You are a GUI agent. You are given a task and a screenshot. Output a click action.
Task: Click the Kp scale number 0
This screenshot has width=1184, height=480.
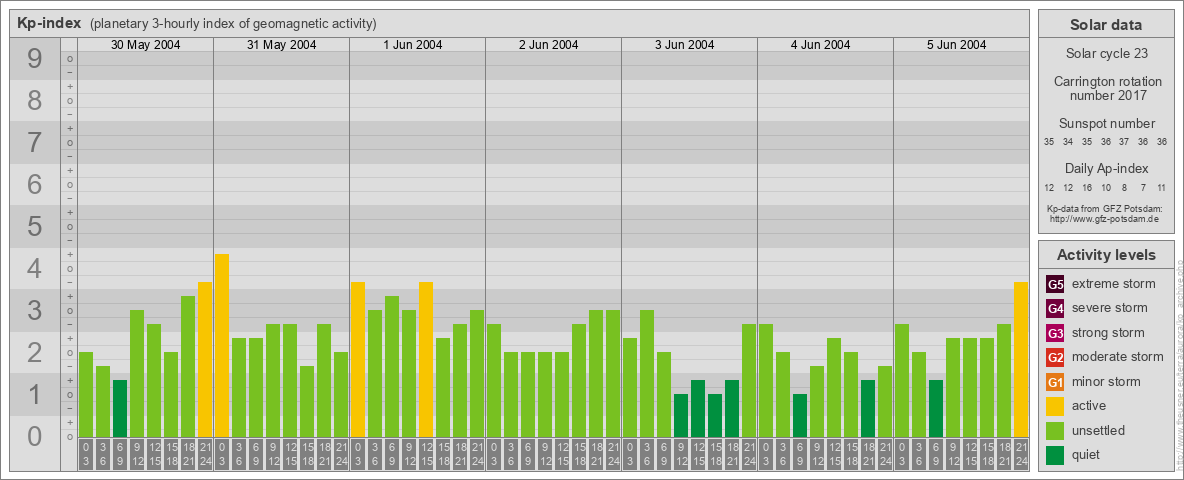pos(34,436)
